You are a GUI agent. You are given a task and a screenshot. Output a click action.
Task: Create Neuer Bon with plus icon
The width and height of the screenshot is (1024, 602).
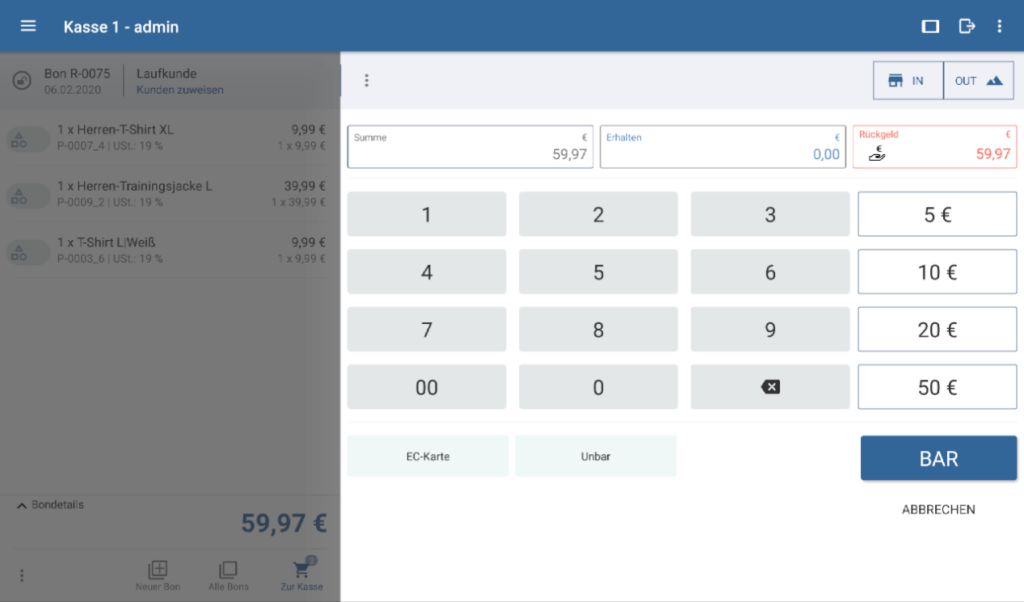coord(157,571)
